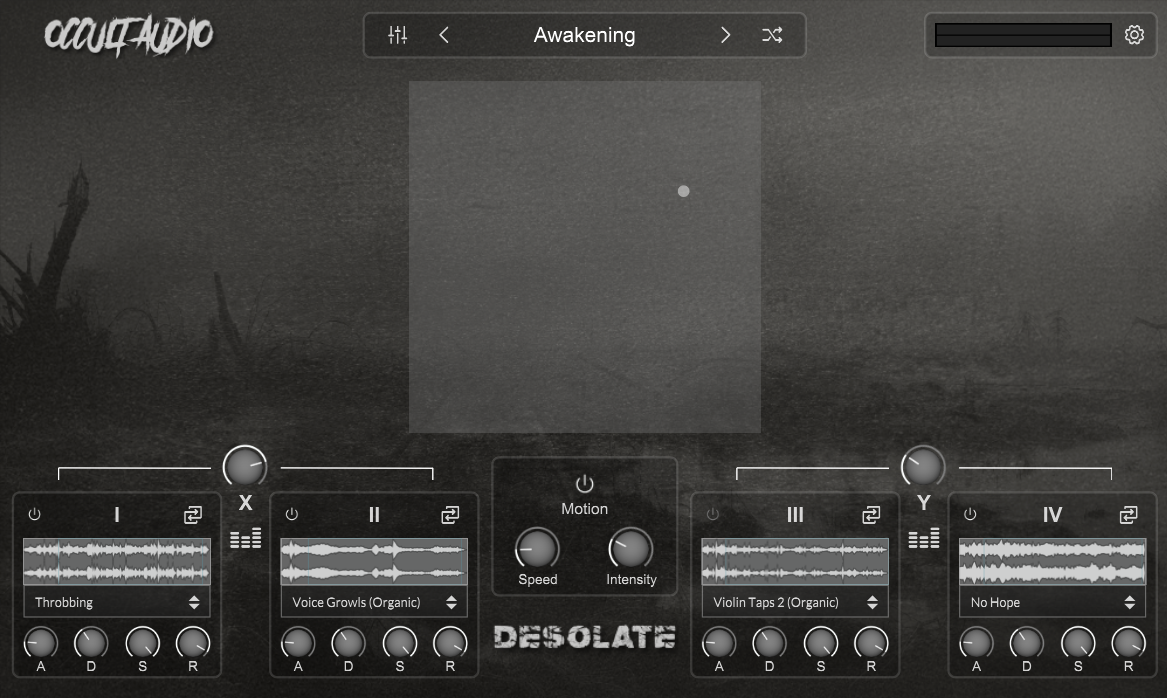Go to previous preset with left arrow

[444, 35]
